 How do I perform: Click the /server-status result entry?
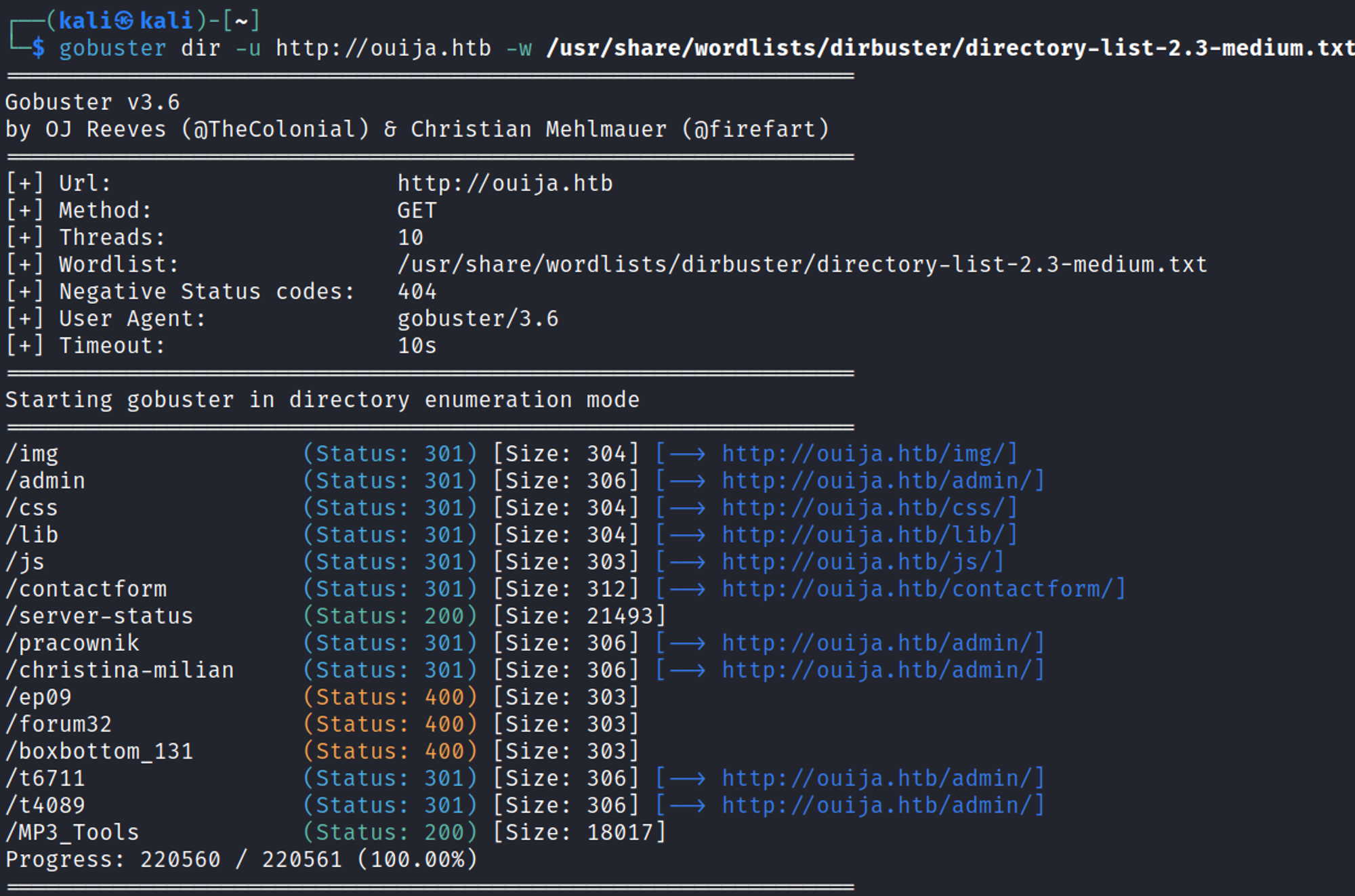[100, 616]
